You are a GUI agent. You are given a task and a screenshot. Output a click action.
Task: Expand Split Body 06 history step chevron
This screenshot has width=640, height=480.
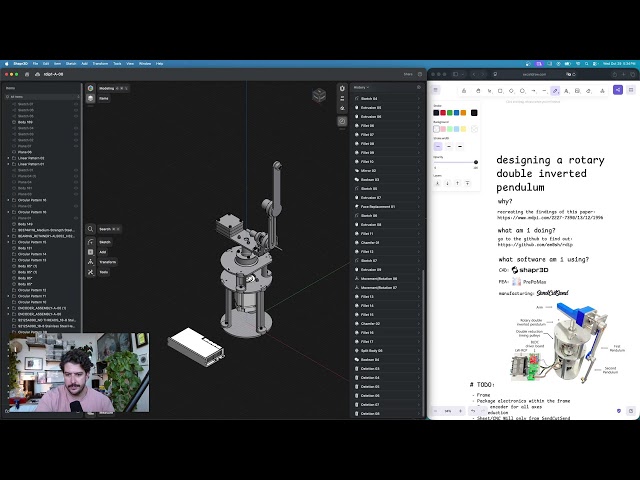point(418,351)
